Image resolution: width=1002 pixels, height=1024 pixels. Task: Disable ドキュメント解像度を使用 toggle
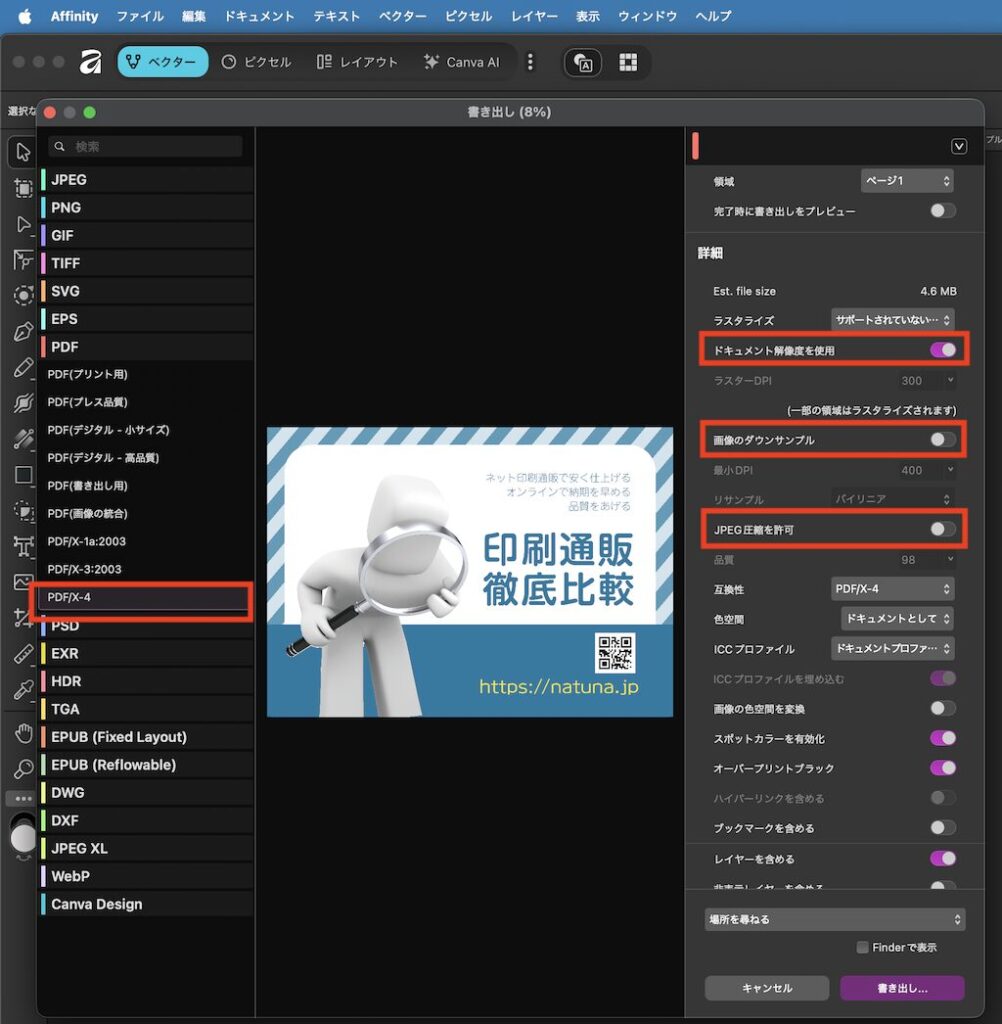942,350
